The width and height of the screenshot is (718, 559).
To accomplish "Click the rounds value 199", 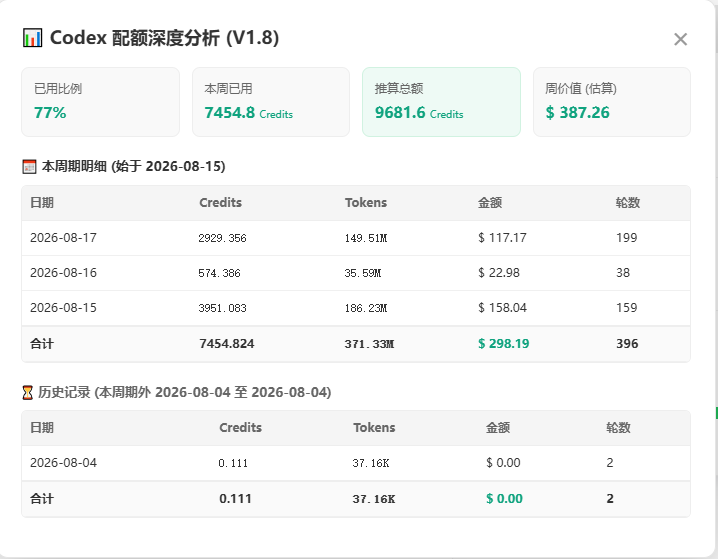I will click(x=626, y=238).
